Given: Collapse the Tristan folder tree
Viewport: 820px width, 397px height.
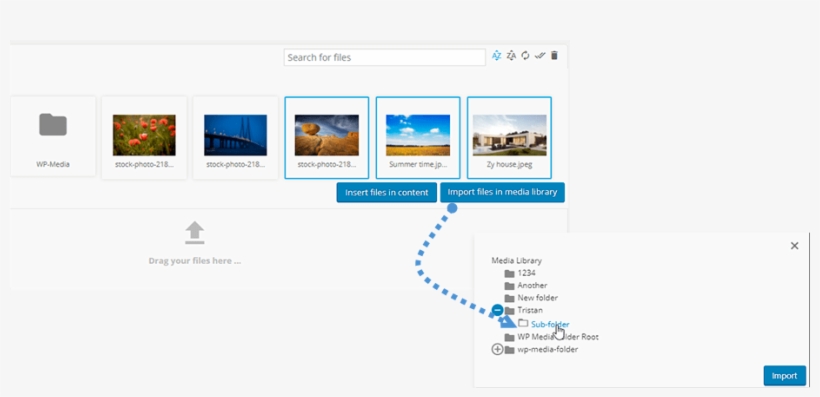Looking at the screenshot, I should coord(497,311).
